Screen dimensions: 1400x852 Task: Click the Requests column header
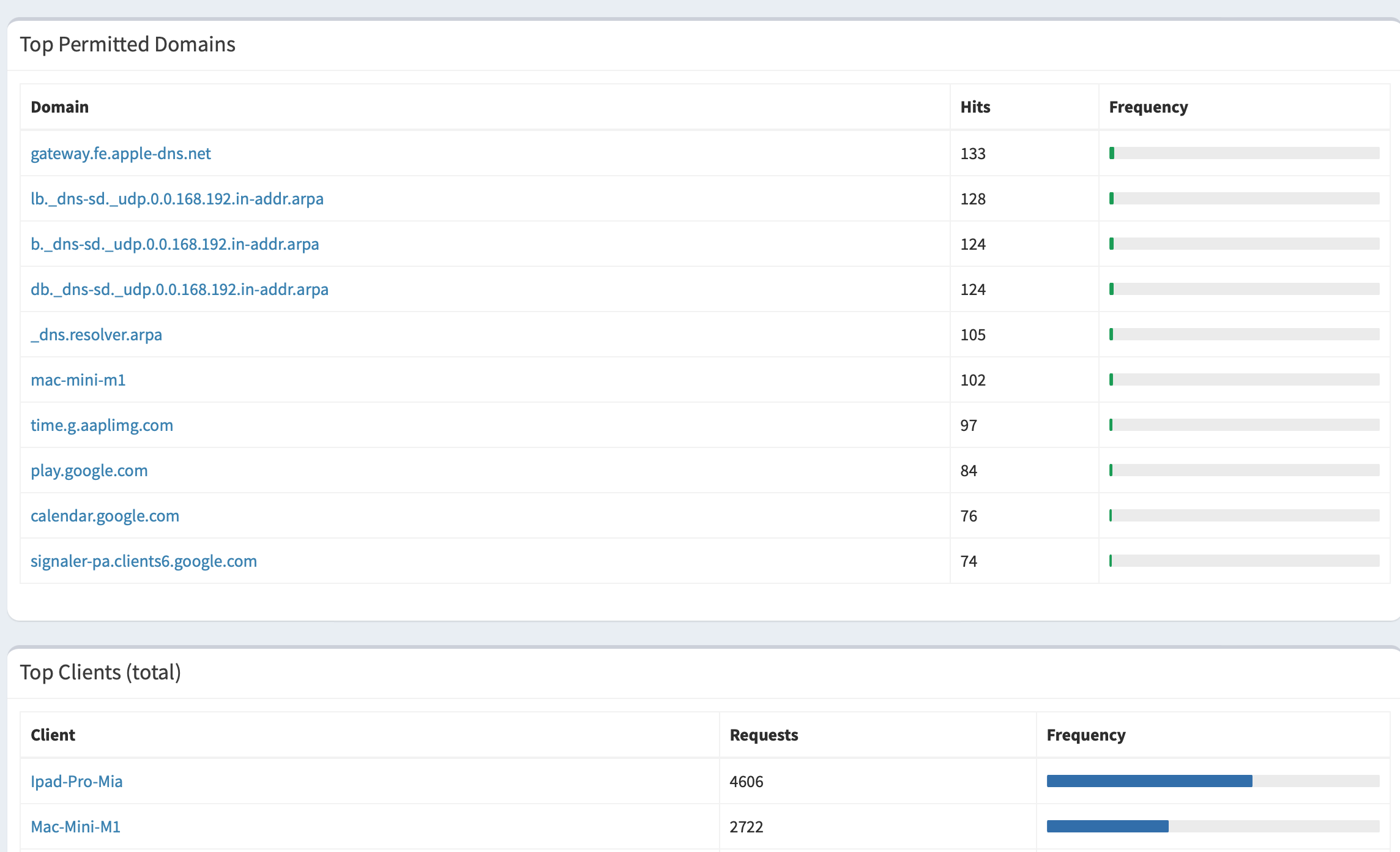(763, 735)
